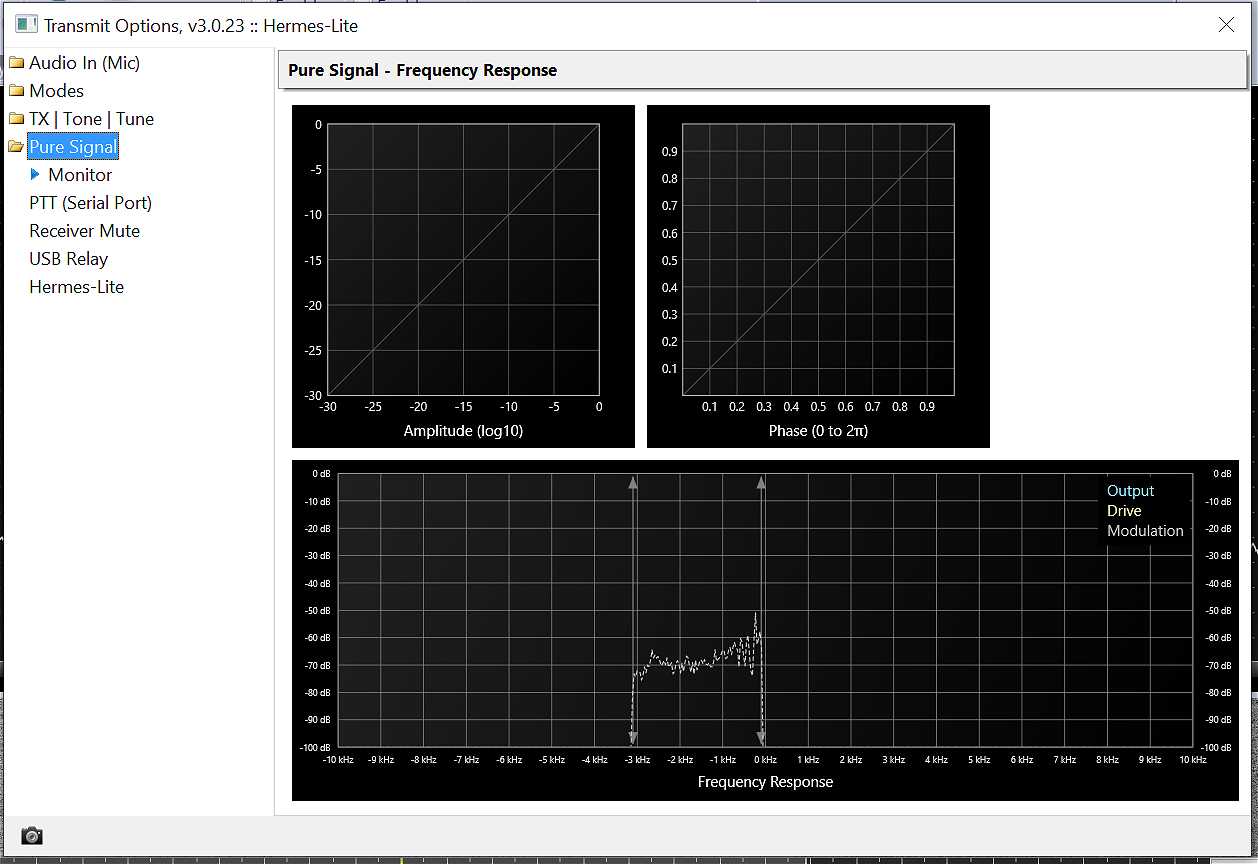Open the Monitor sub-item
The width and height of the screenshot is (1258, 864).
click(80, 175)
